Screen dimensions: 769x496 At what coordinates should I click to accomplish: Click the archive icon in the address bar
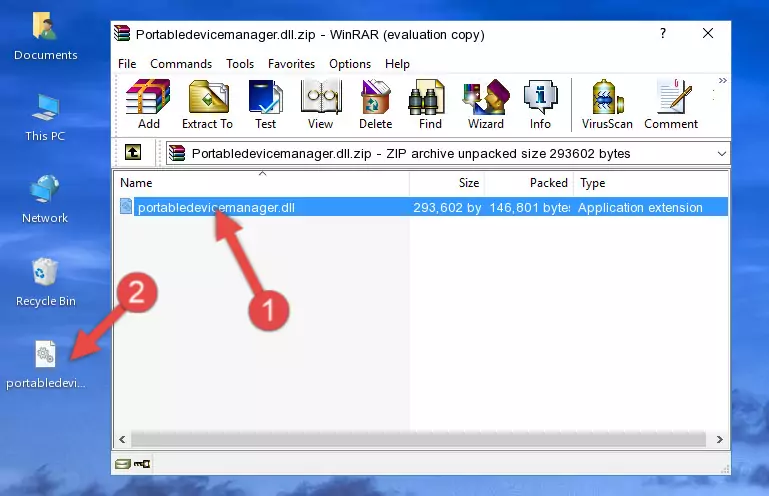pyautogui.click(x=177, y=154)
